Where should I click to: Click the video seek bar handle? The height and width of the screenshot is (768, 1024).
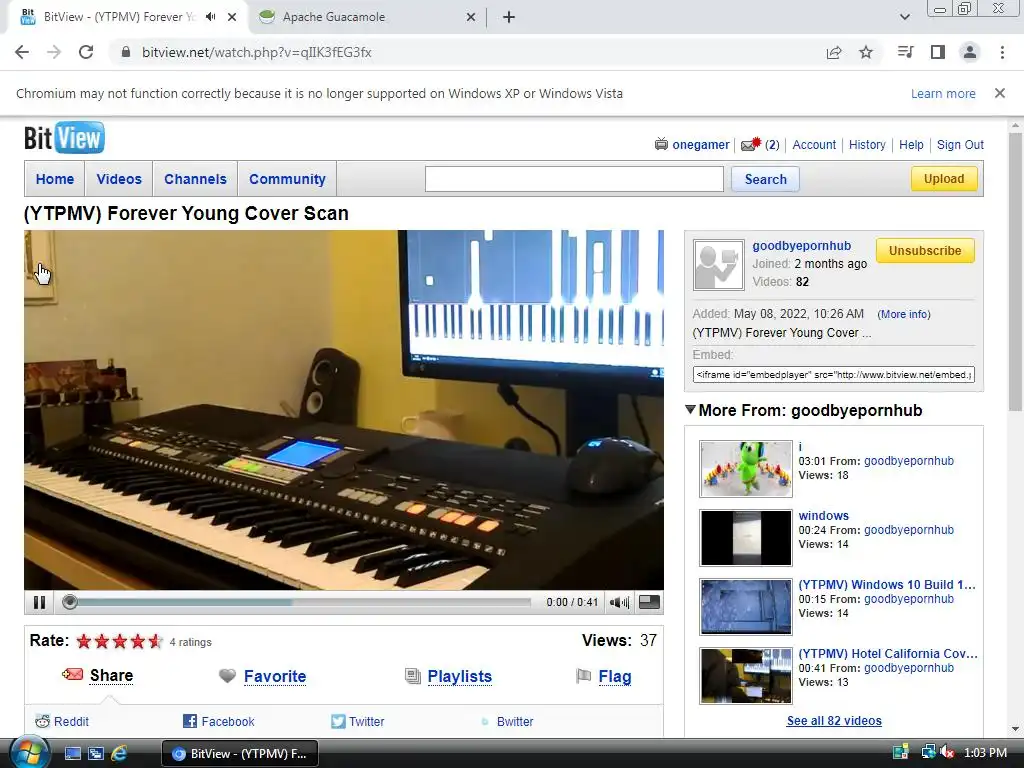coord(70,602)
